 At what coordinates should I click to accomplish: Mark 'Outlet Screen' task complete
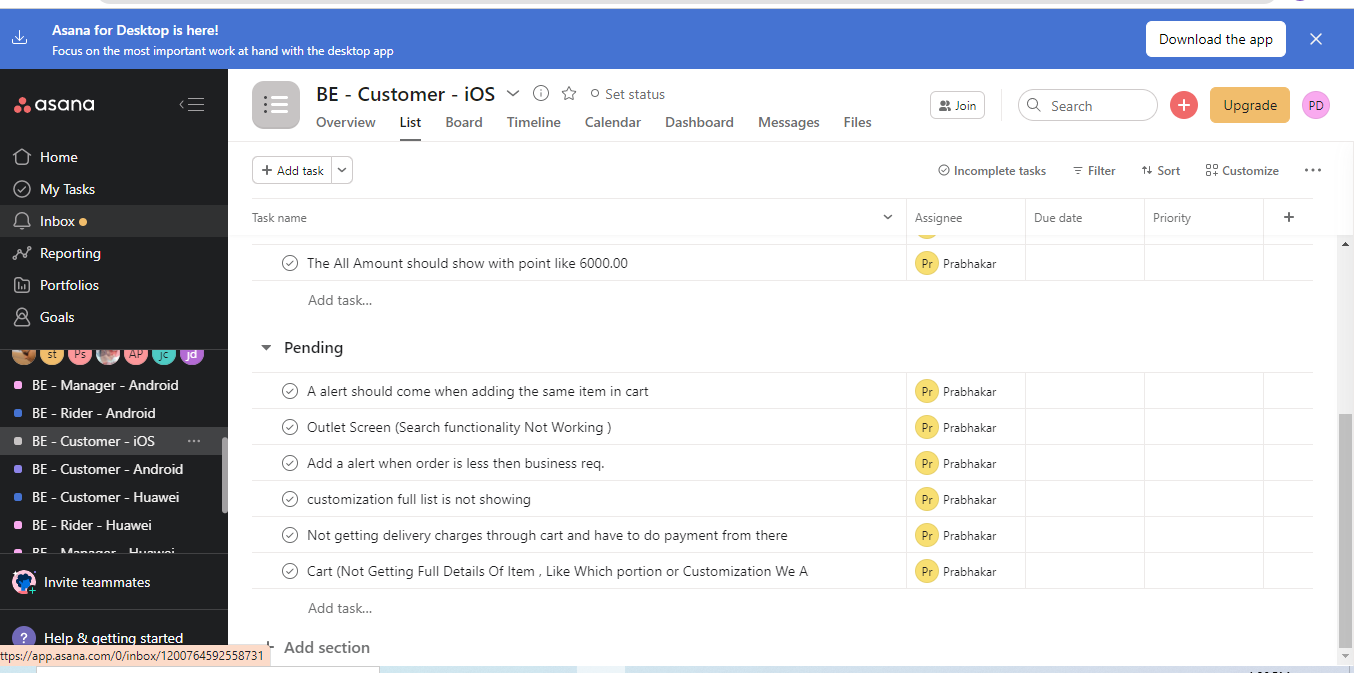tap(290, 427)
